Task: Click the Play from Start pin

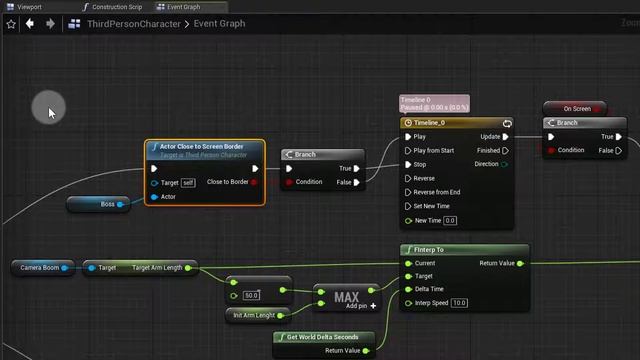Action: coord(408,151)
